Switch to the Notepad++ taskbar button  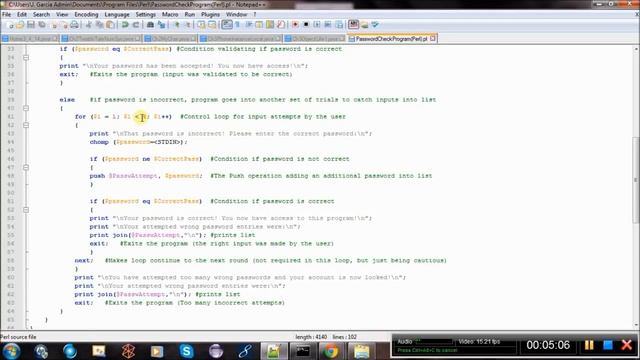[273, 351]
